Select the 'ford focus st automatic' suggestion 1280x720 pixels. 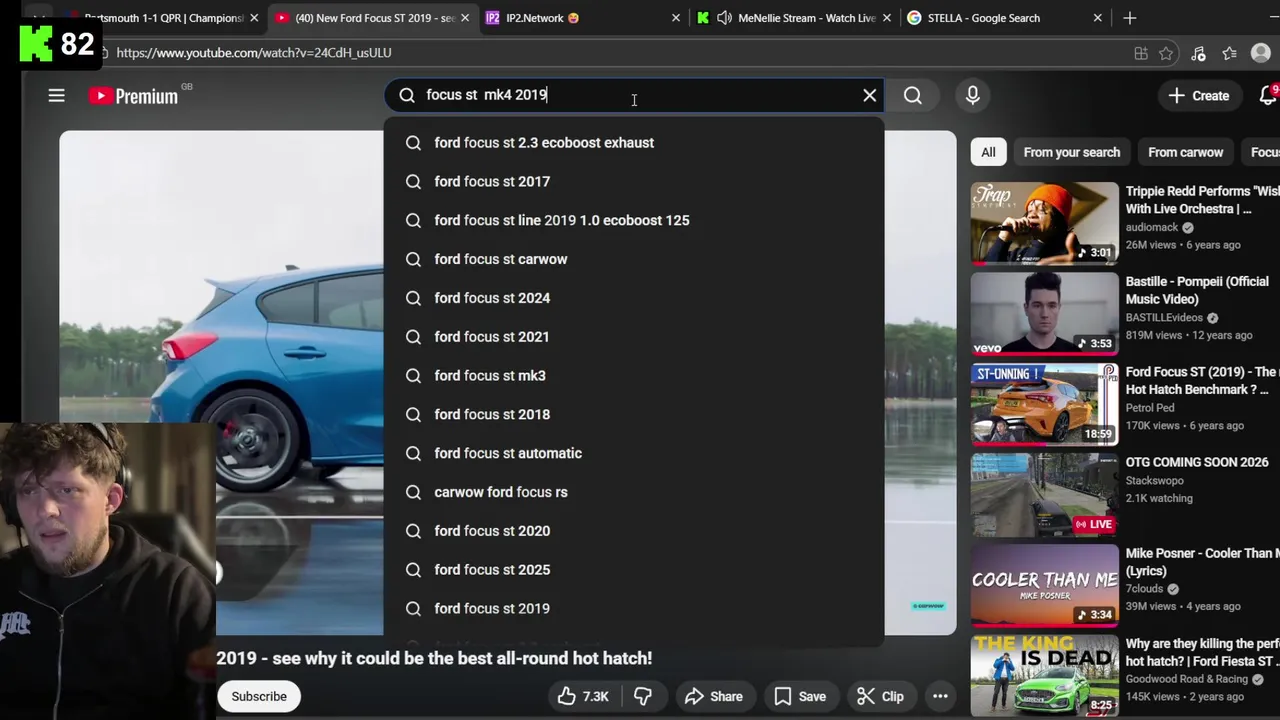click(x=634, y=453)
